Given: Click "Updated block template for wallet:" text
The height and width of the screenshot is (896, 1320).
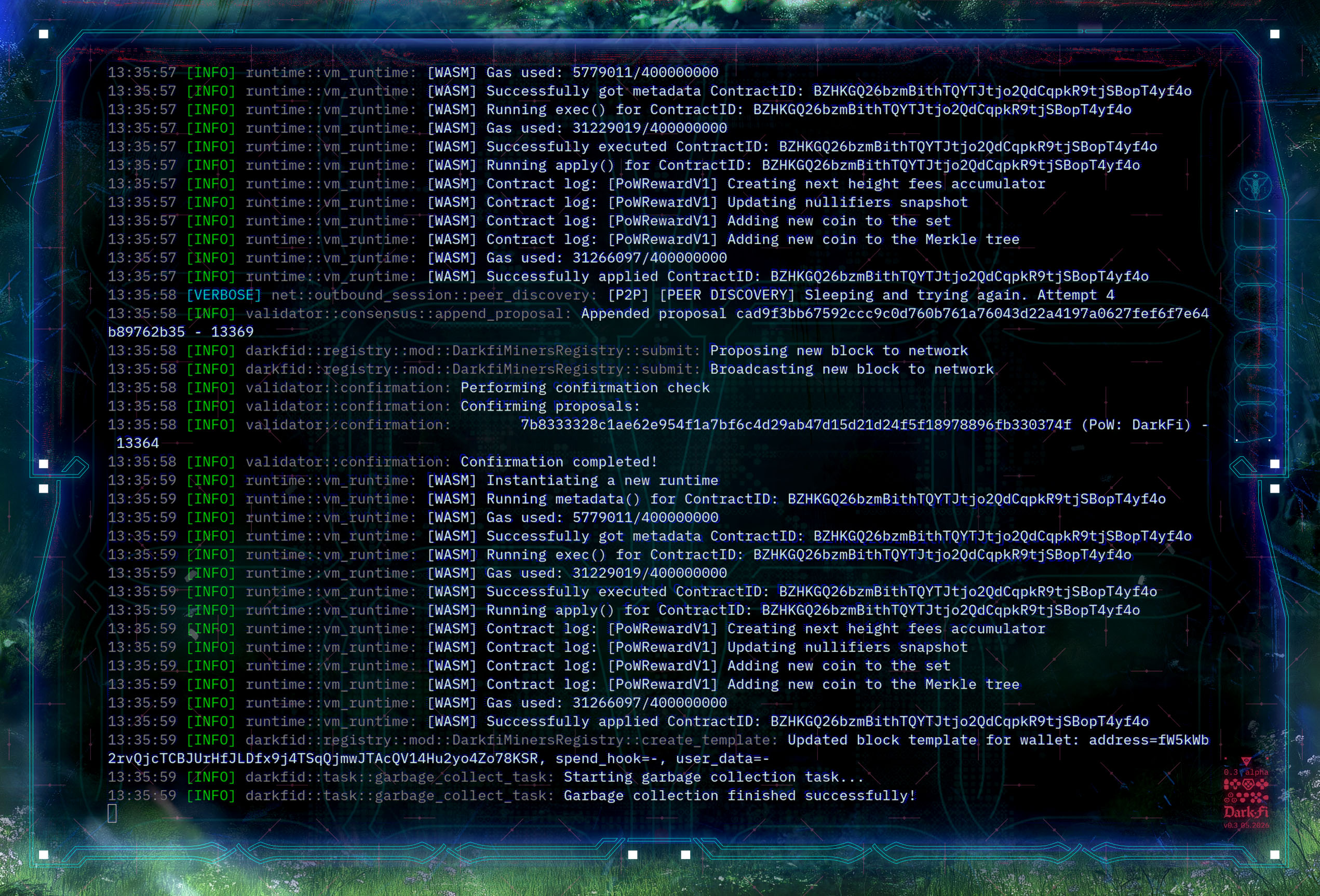Looking at the screenshot, I should pyautogui.click(x=933, y=740).
